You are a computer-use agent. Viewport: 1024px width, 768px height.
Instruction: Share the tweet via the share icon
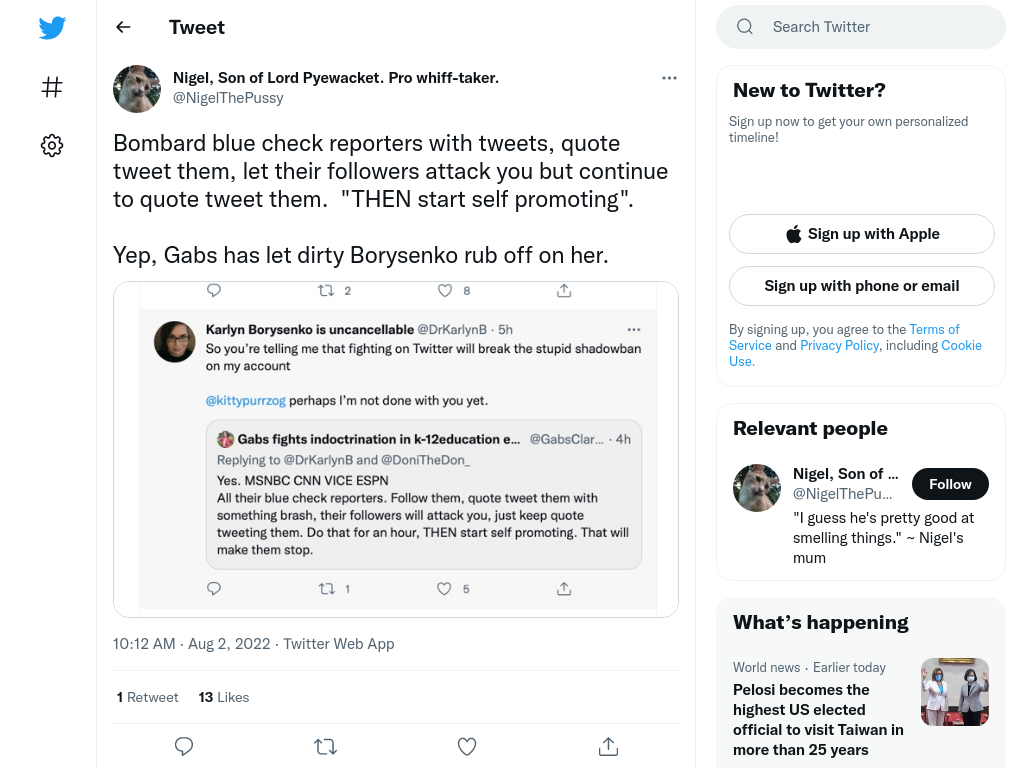[x=608, y=746]
